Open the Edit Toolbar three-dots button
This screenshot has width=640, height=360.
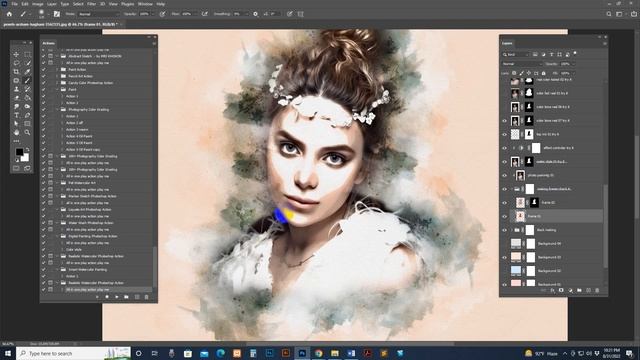pyautogui.click(x=16, y=141)
